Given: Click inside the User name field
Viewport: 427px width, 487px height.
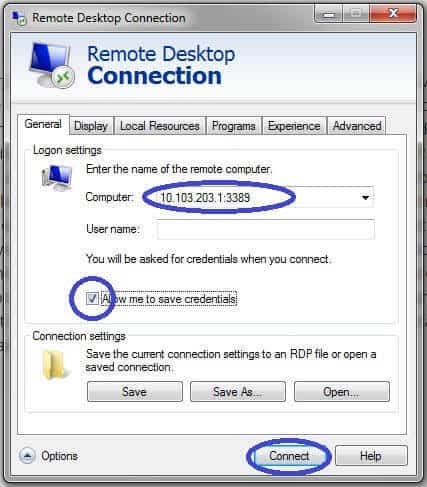Looking at the screenshot, I should 266,229.
